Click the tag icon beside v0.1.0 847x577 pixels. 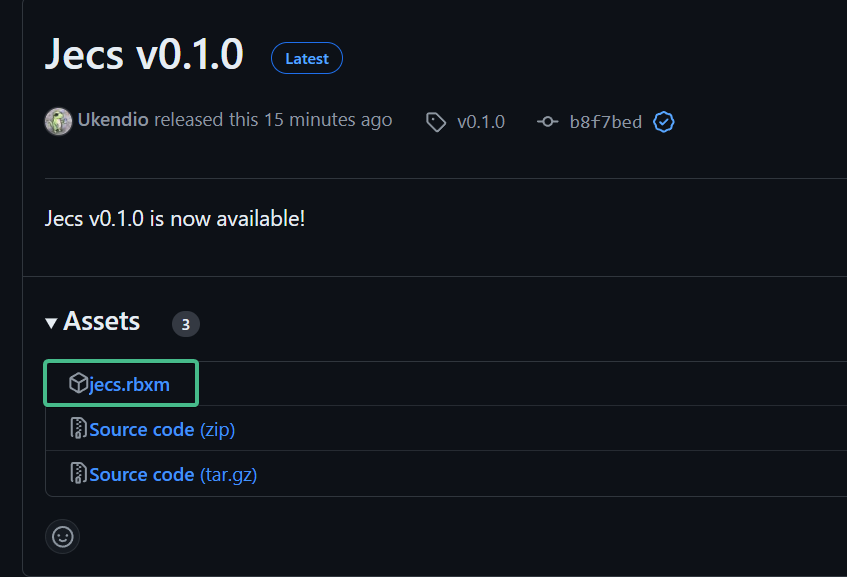pyautogui.click(x=436, y=122)
